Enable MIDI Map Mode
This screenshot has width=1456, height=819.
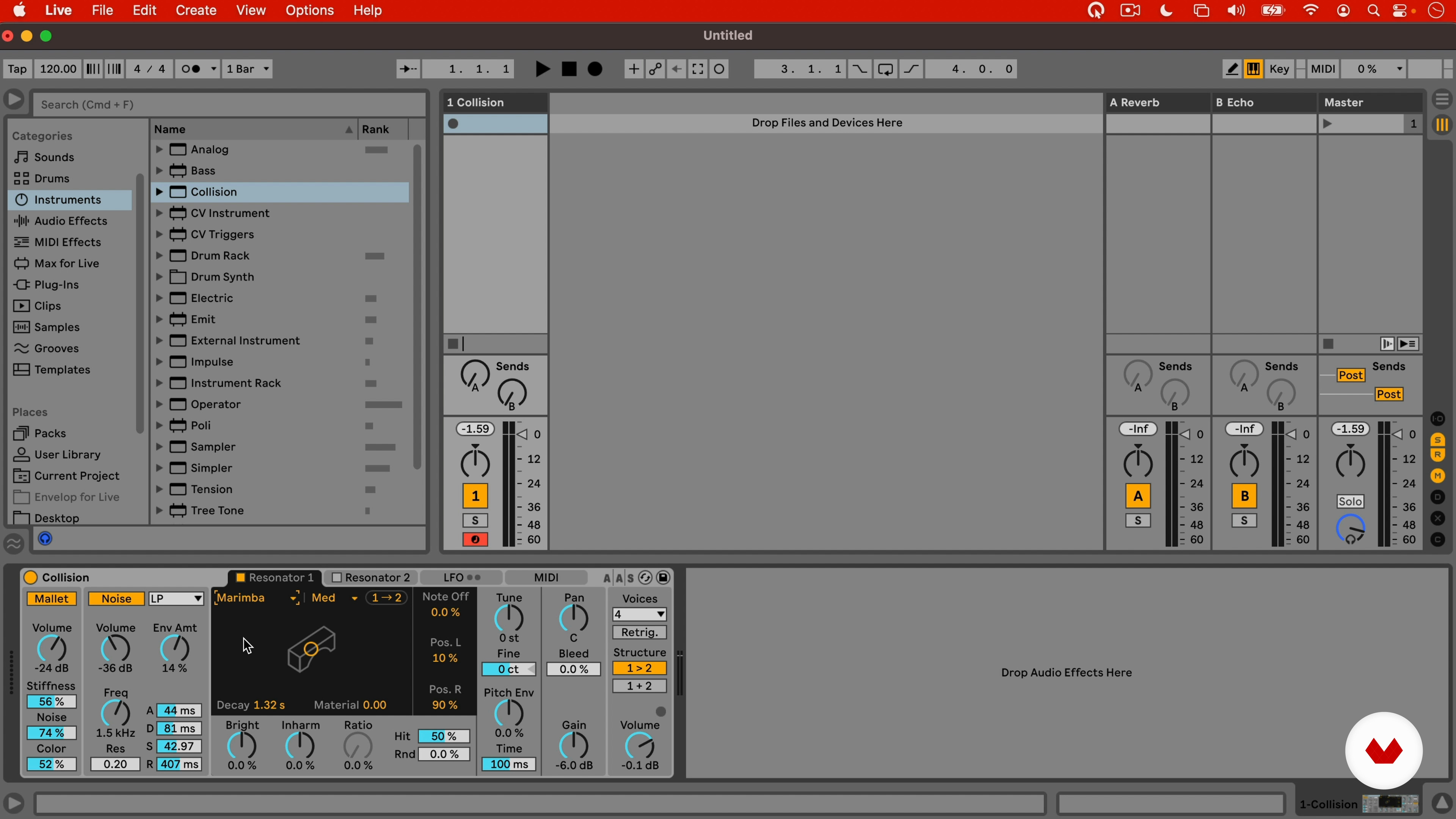pos(1323,69)
